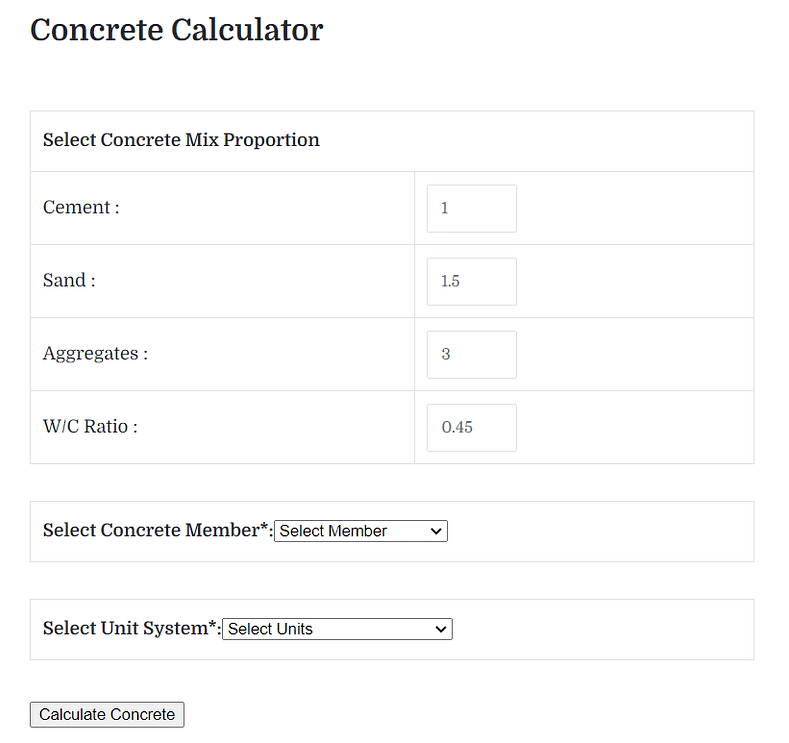Click the Concrete Calculator page heading
The height and width of the screenshot is (743, 789).
coord(176,30)
